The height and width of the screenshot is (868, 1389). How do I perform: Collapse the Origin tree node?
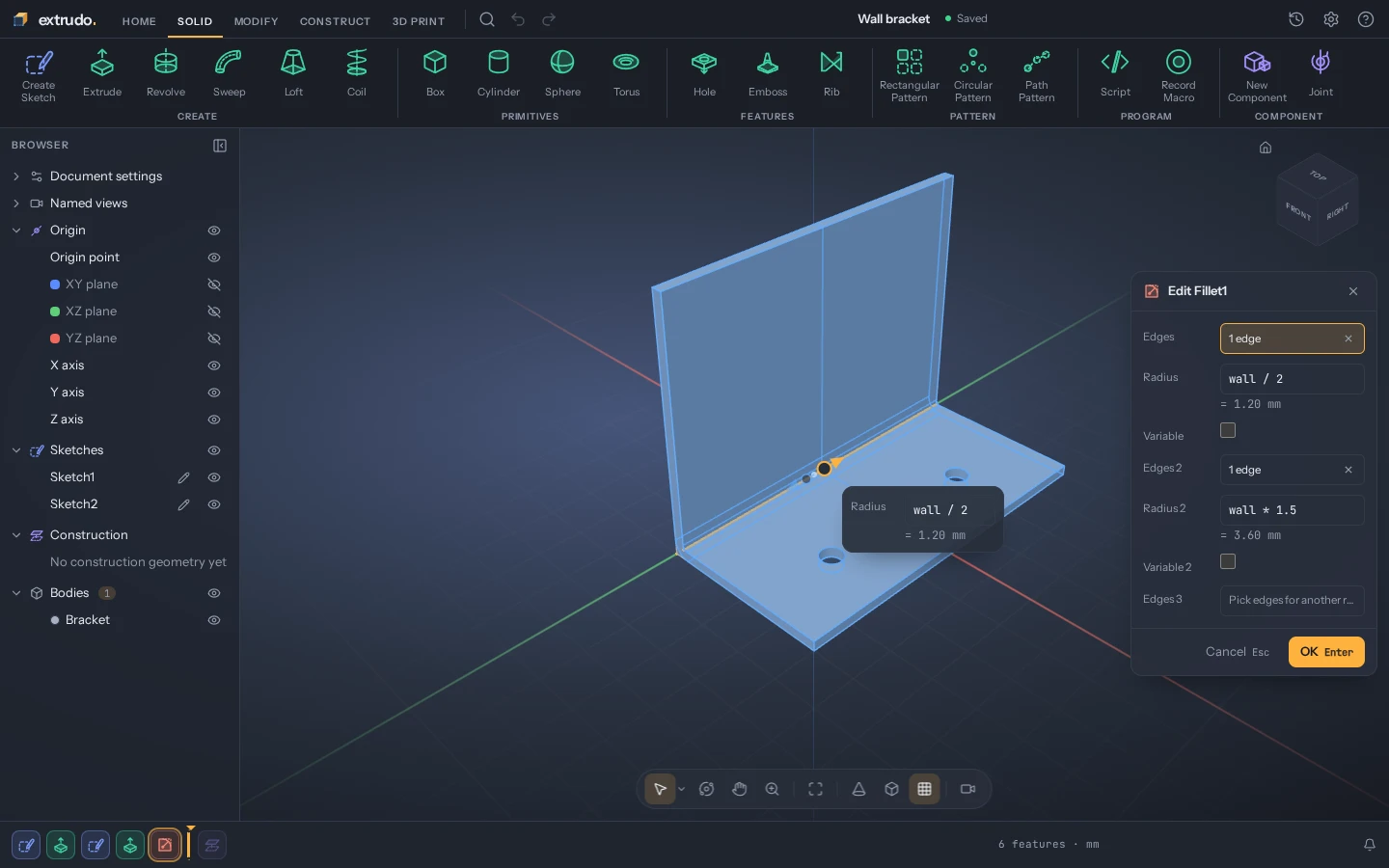point(16,231)
